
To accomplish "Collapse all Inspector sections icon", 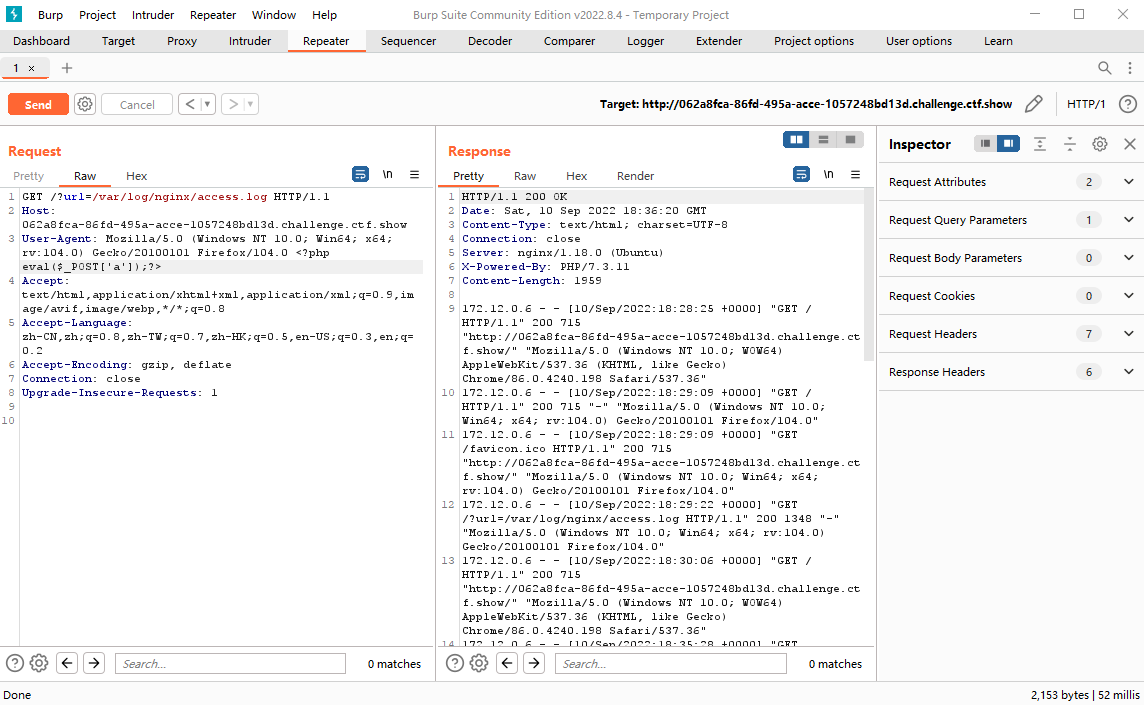I will tap(1070, 145).
